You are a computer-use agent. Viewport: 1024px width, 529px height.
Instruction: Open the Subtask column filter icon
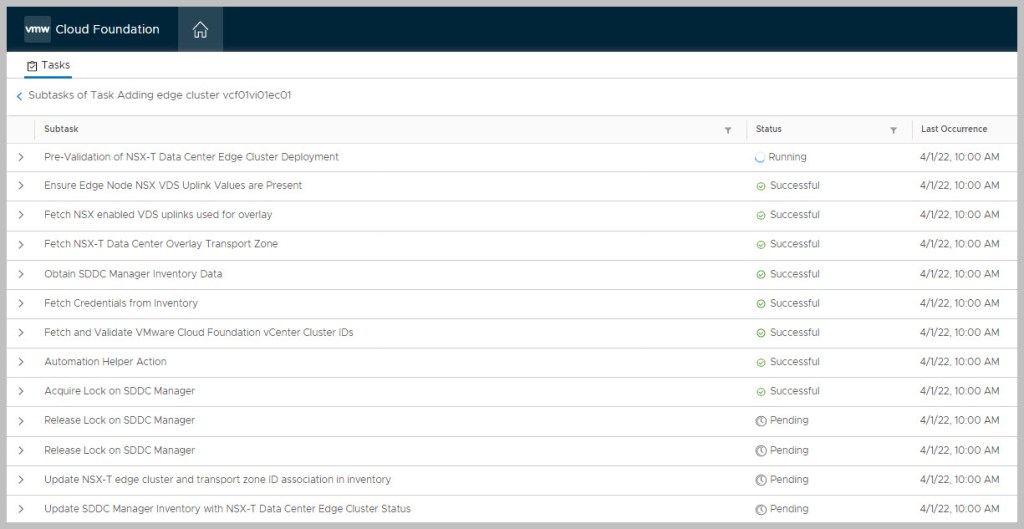(x=728, y=130)
